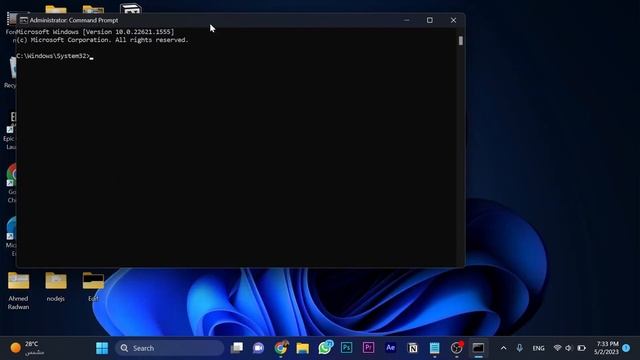Minimize the Command Prompt window
The width and height of the screenshot is (640, 360).
(x=407, y=20)
